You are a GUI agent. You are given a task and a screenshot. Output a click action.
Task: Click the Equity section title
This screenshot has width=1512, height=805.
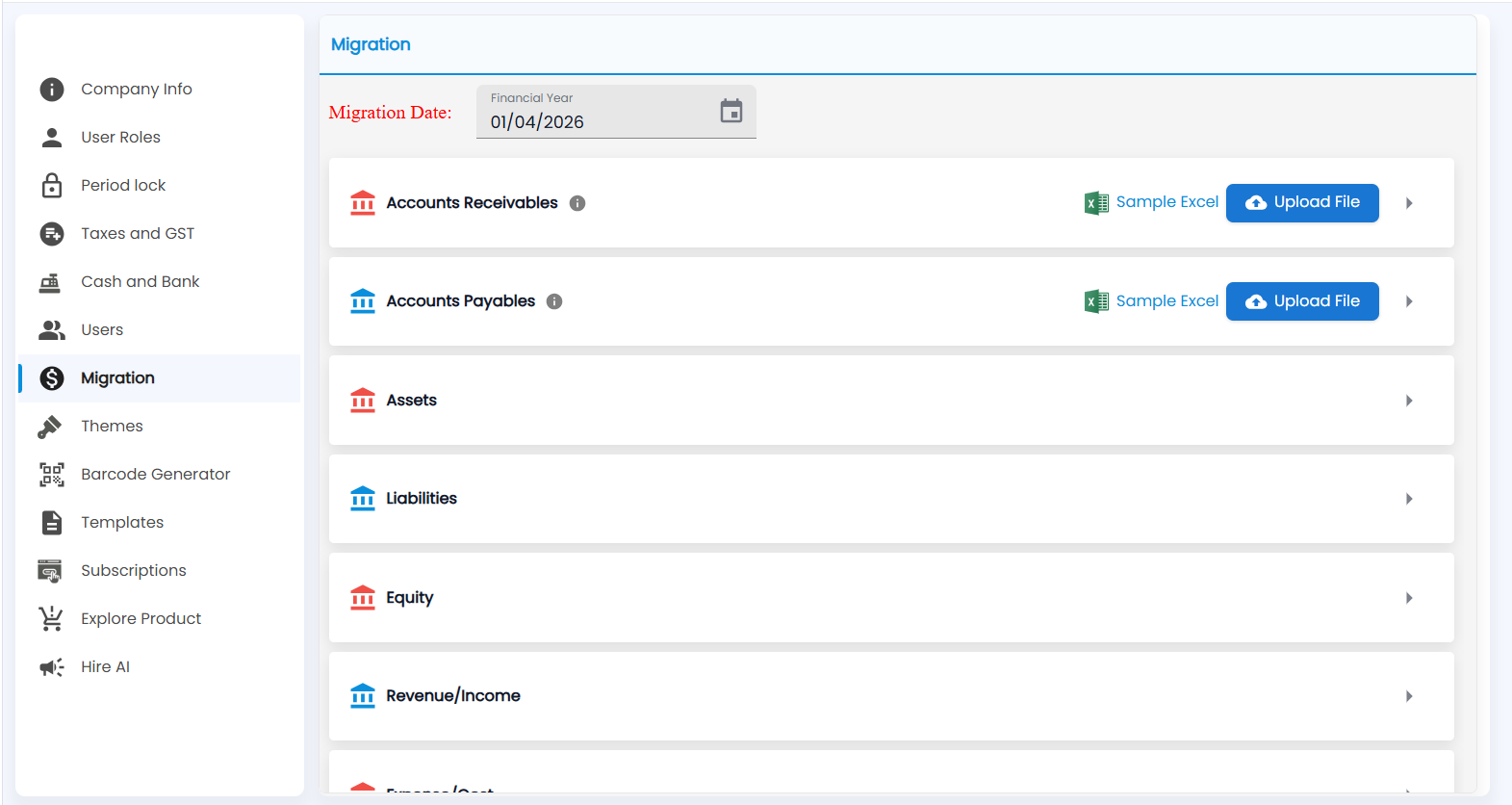[410, 598]
